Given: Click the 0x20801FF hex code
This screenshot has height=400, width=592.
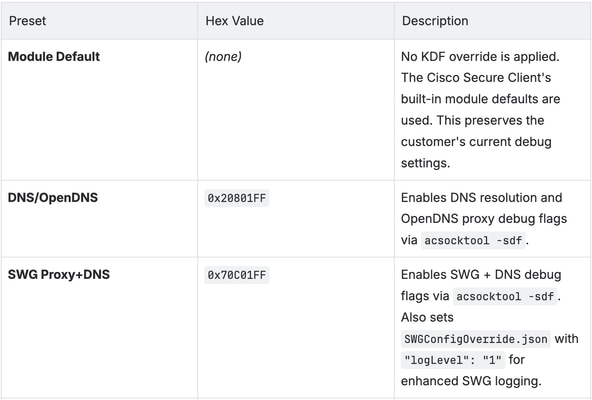Looking at the screenshot, I should [x=237, y=198].
